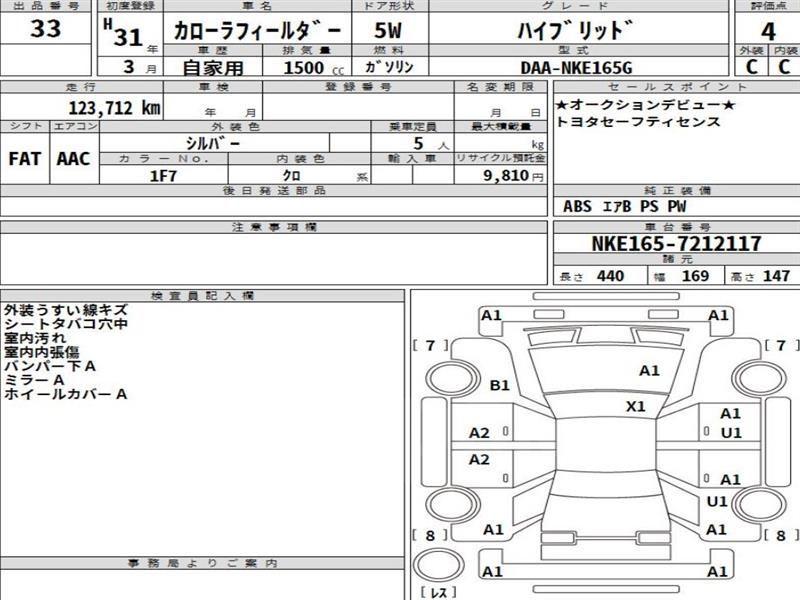This screenshot has height=600, width=800.
Task: Select first registration year "31"
Action: coord(128,37)
